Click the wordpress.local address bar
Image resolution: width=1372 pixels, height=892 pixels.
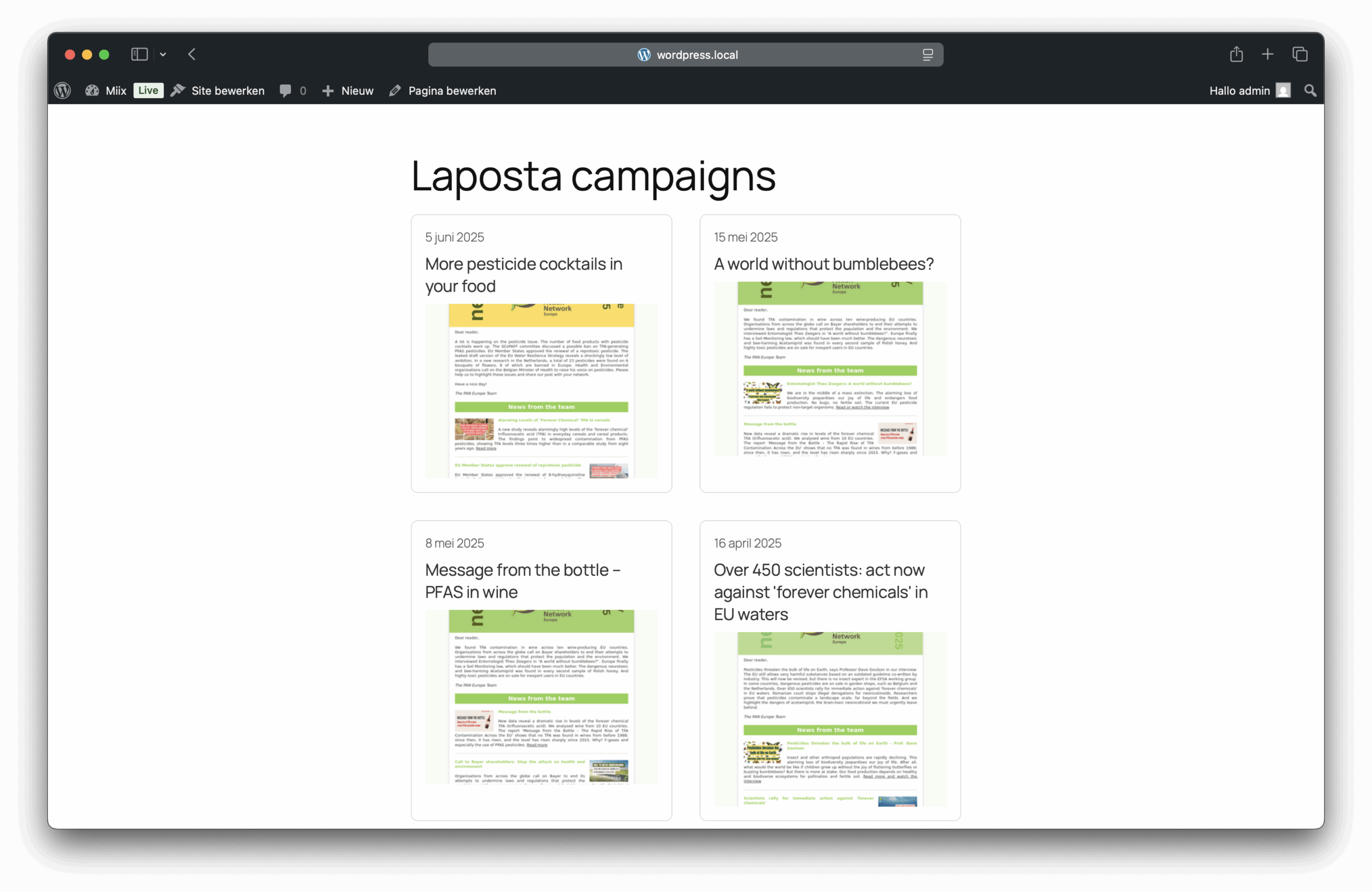click(686, 54)
